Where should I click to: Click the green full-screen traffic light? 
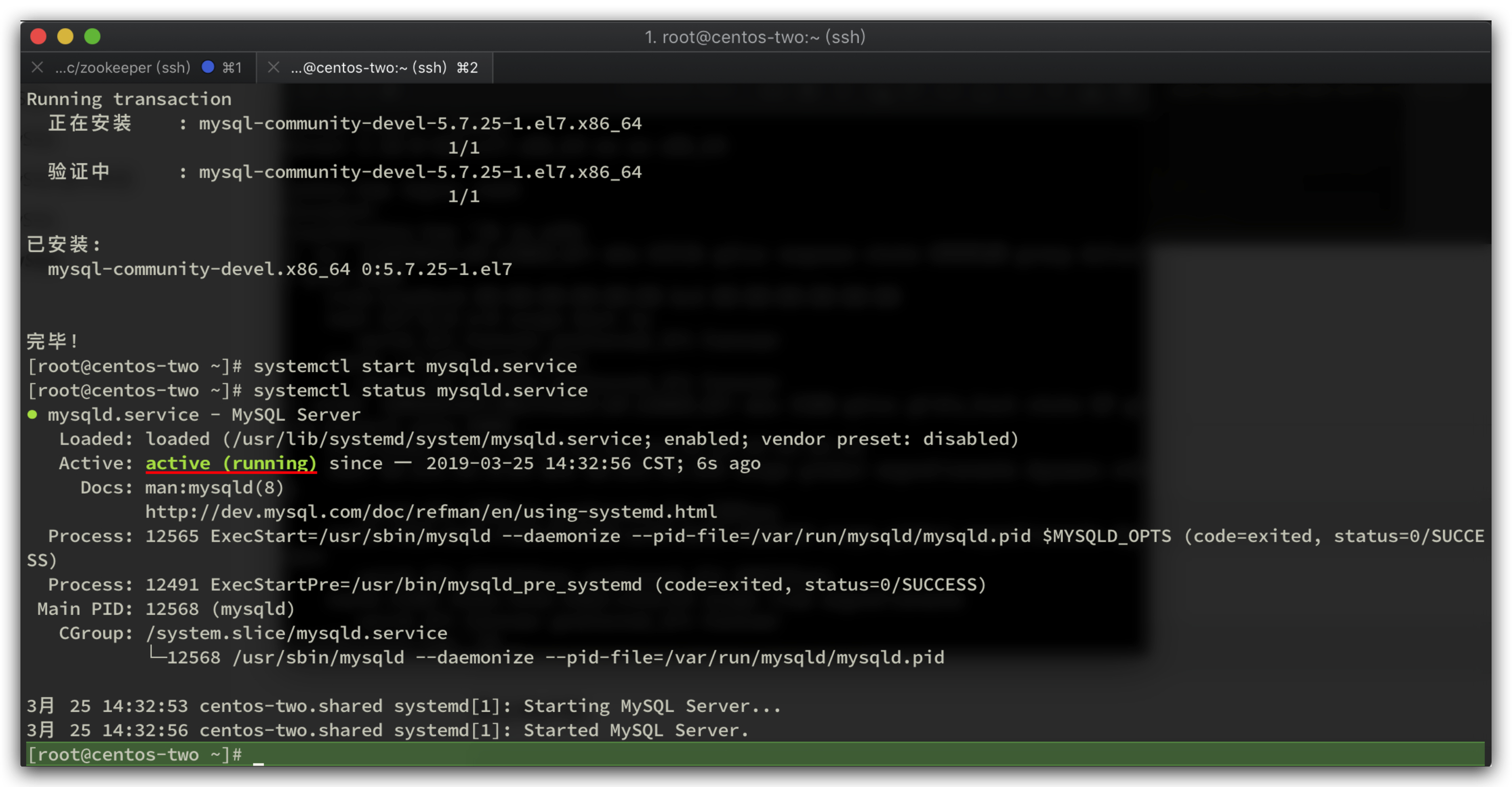pos(93,36)
